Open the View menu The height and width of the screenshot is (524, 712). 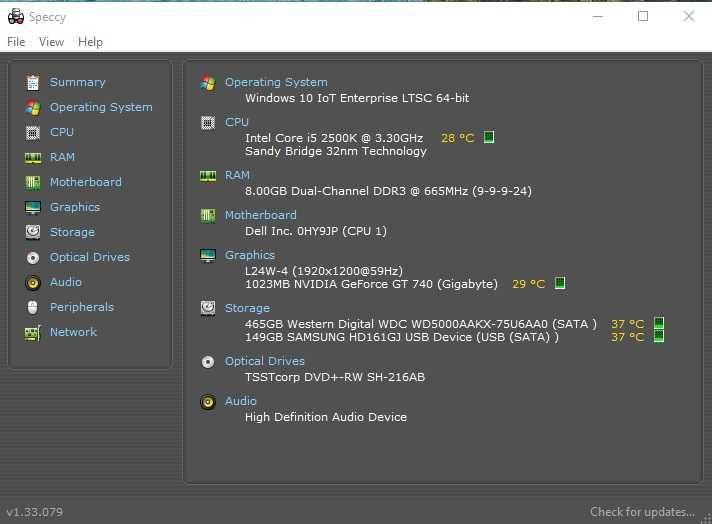(51, 42)
